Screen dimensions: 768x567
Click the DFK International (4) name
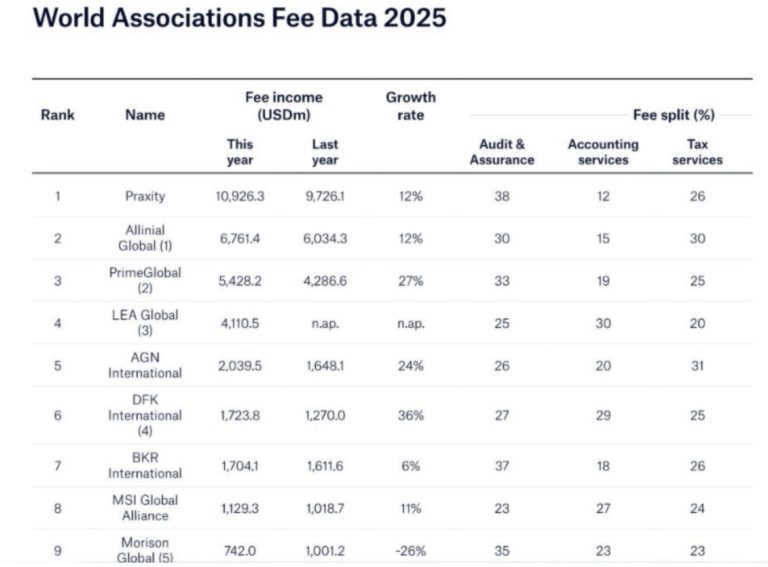(x=145, y=415)
